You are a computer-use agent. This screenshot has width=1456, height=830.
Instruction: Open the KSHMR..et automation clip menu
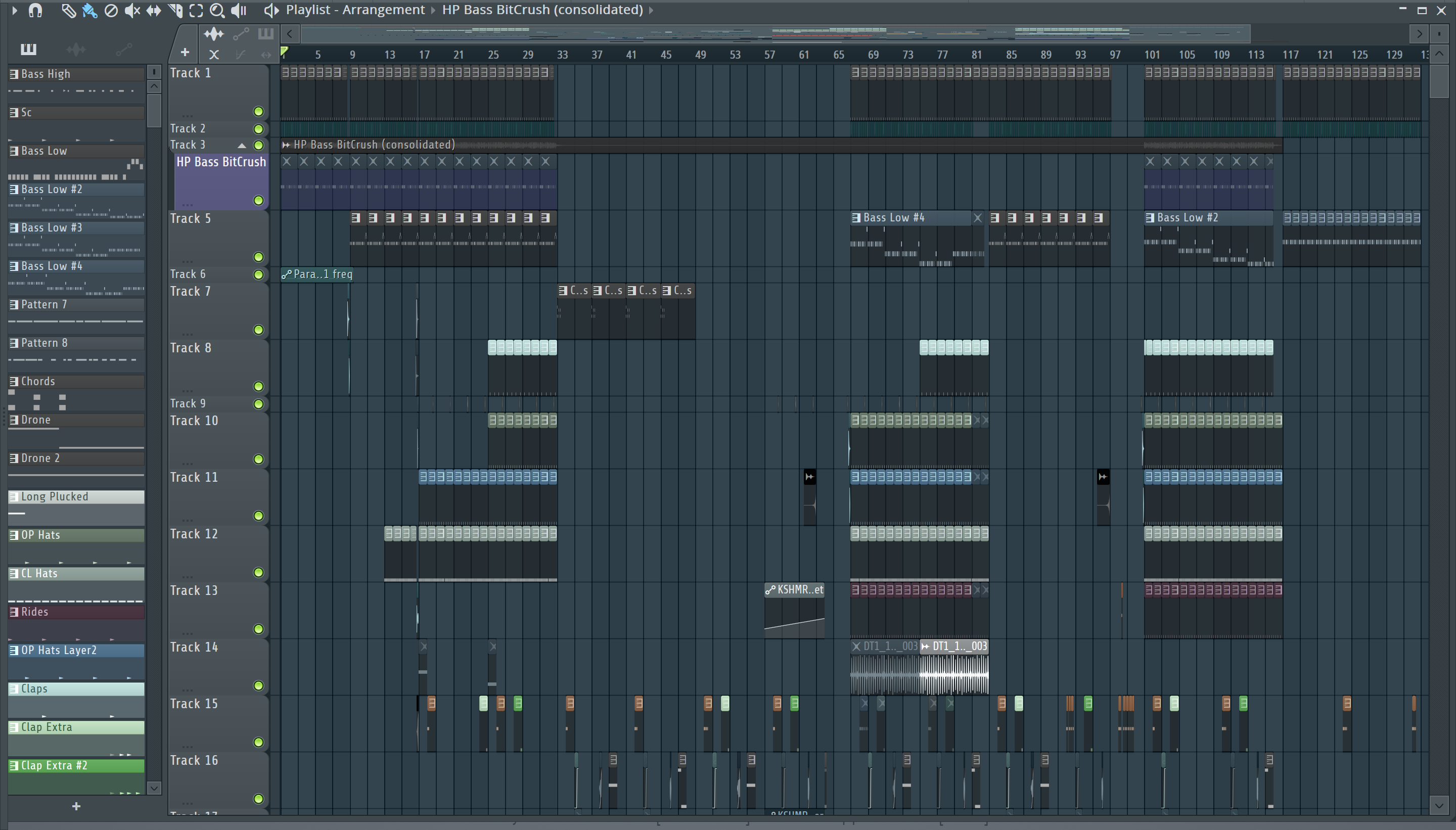[770, 590]
